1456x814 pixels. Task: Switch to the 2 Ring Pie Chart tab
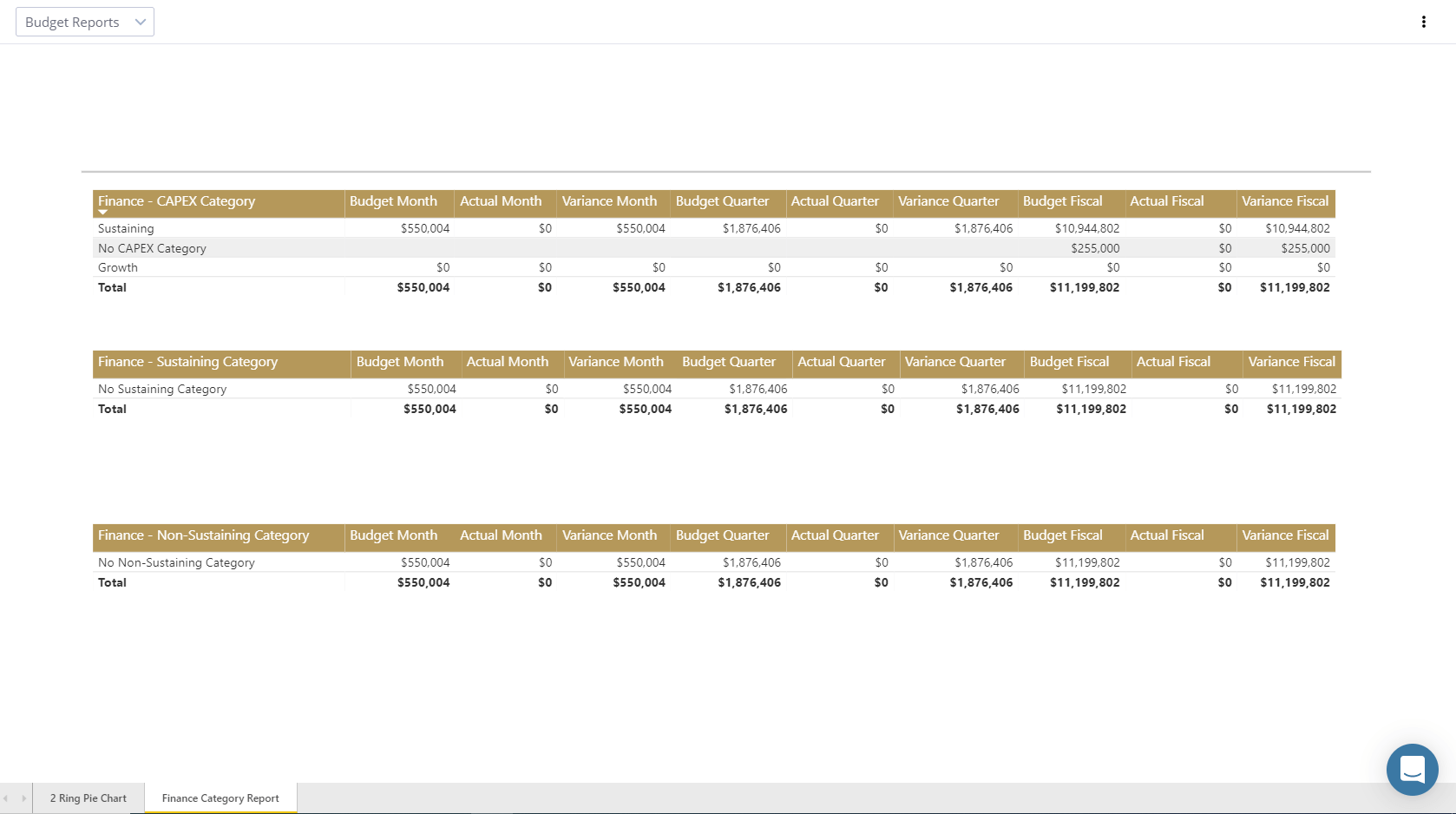click(x=88, y=798)
